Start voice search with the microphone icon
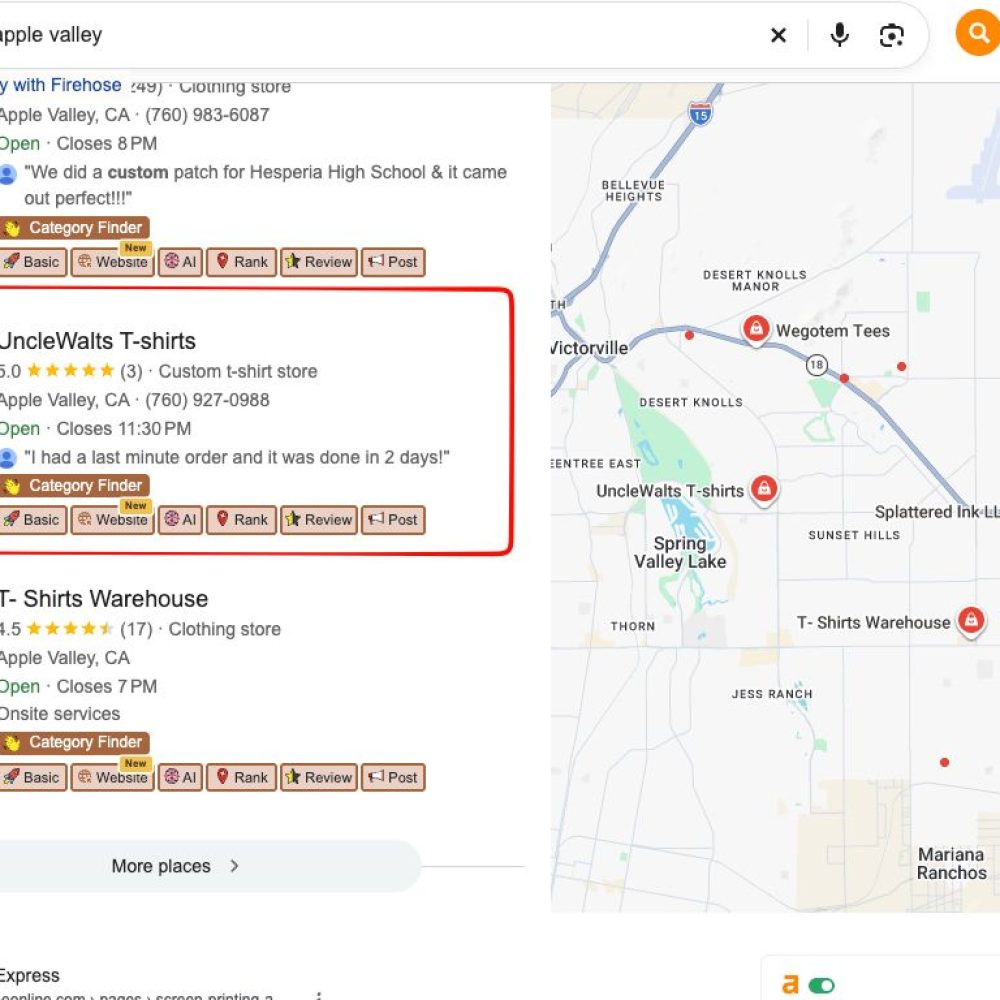The height and width of the screenshot is (1000, 1000). [x=839, y=35]
